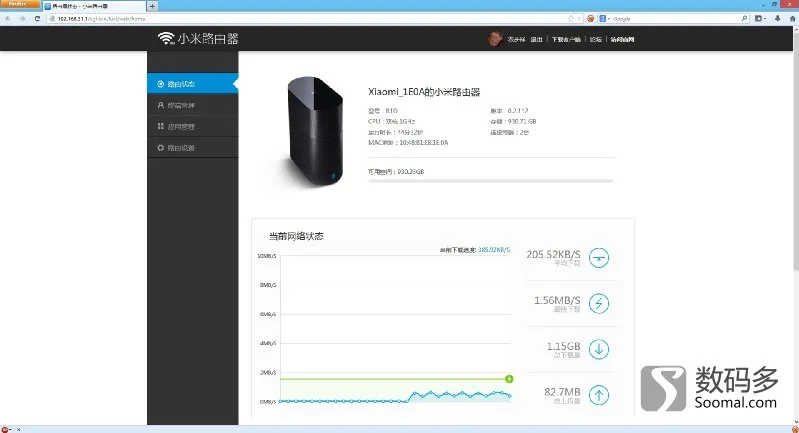This screenshot has width=799, height=433.
Task: Open the 应用管理 sidebar item
Action: pyautogui.click(x=193, y=126)
